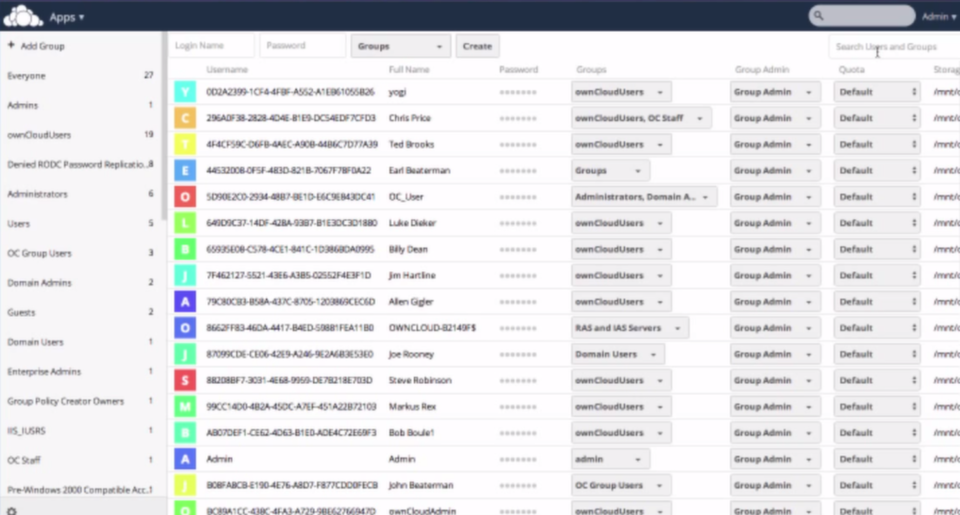
Task: Open OC_User's Administrators groups dropdown
Action: (x=643, y=197)
